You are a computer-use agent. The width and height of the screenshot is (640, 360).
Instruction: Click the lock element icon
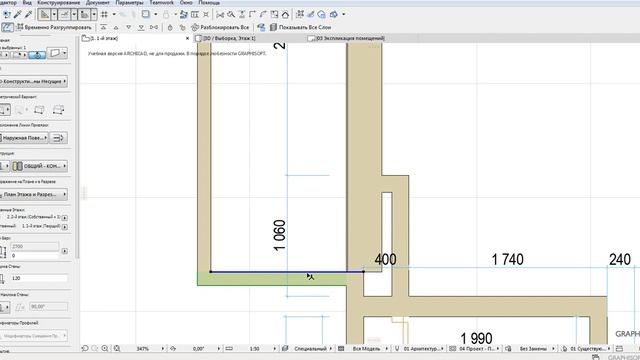(170, 27)
